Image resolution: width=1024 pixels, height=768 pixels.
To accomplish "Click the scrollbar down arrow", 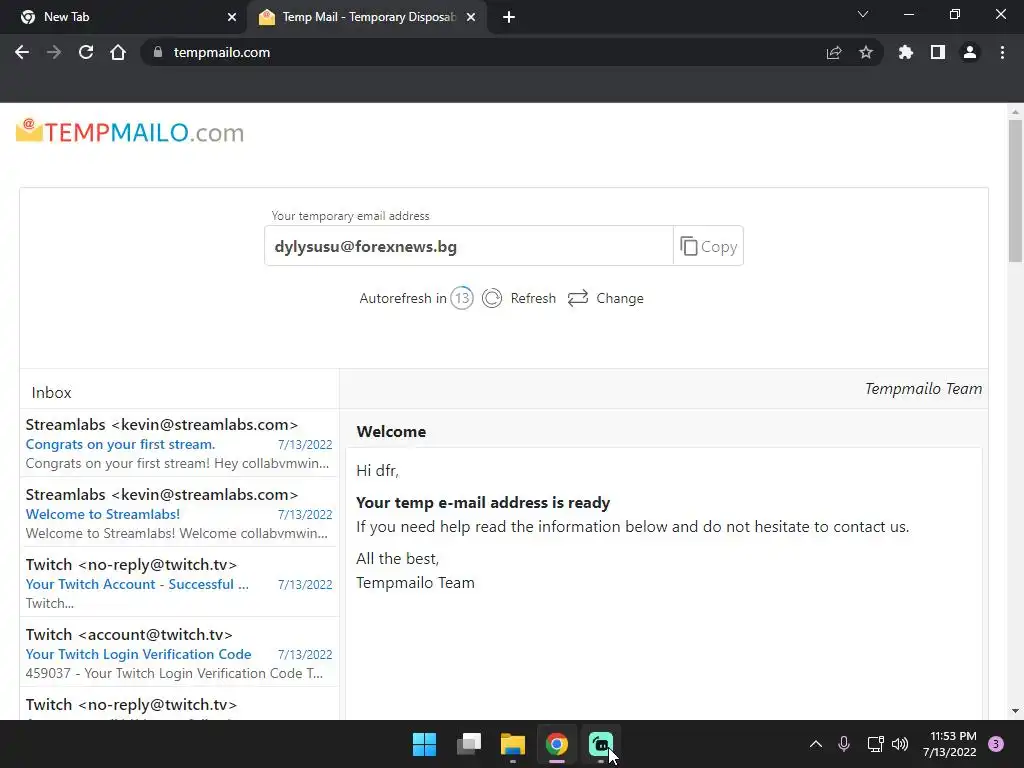I will (x=1015, y=711).
